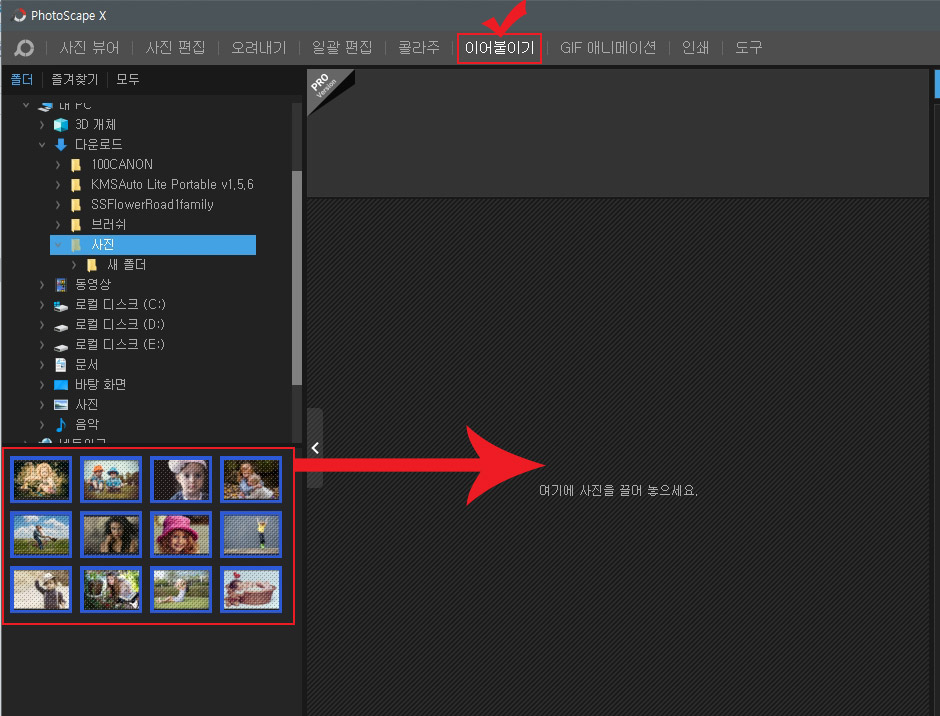Click the 바탕 화면 desktop icon
940x716 pixels.
tap(61, 385)
